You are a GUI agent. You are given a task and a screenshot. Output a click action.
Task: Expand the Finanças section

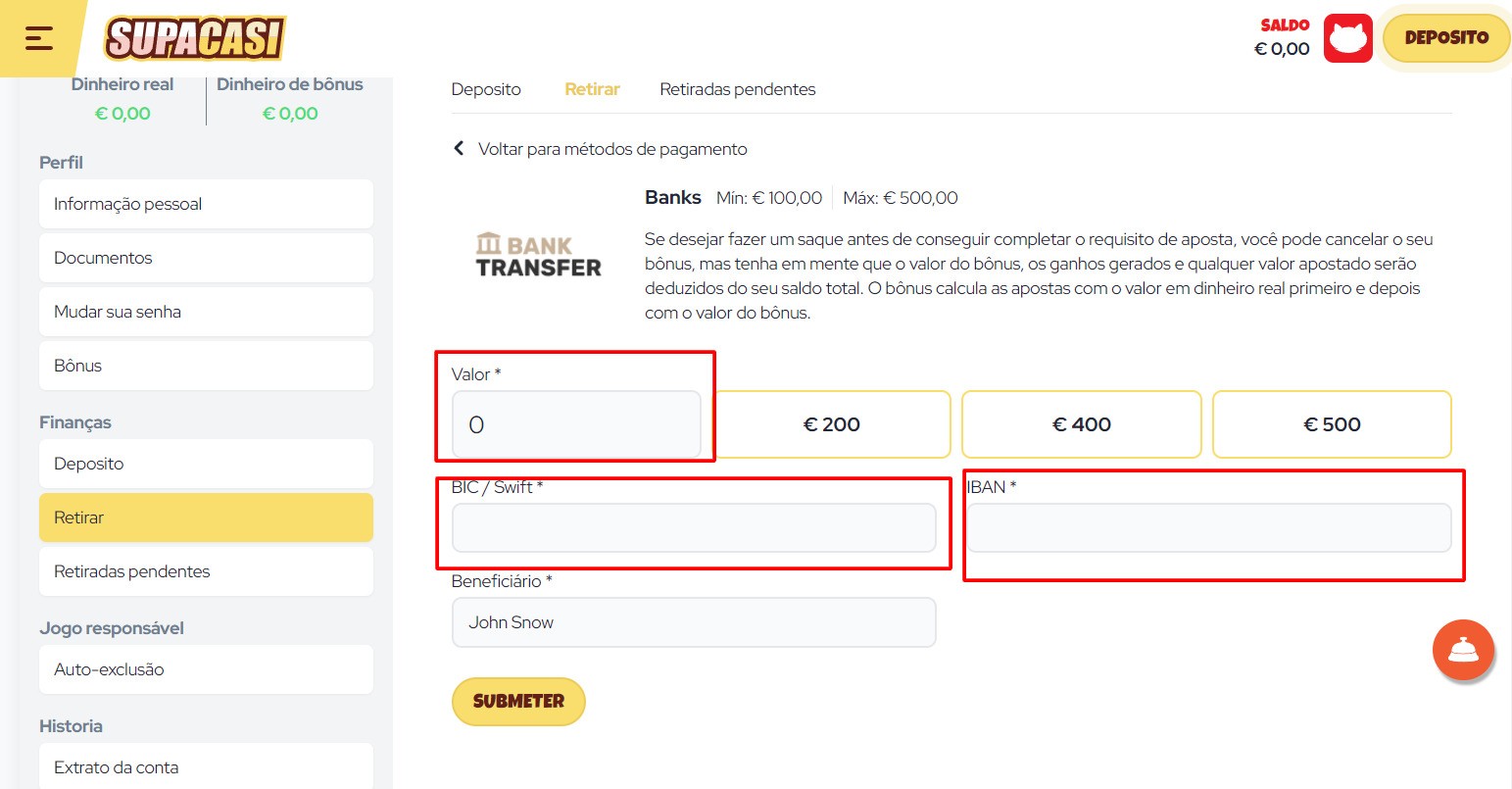[74, 421]
